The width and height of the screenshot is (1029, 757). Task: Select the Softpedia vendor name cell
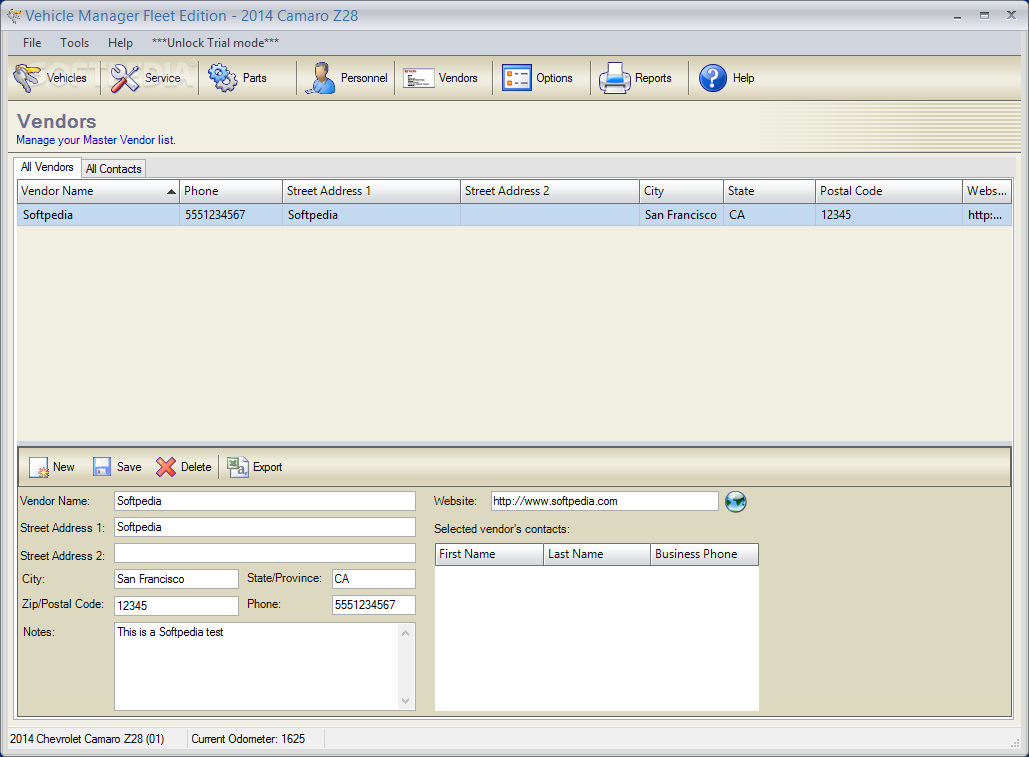pyautogui.click(x=98, y=215)
